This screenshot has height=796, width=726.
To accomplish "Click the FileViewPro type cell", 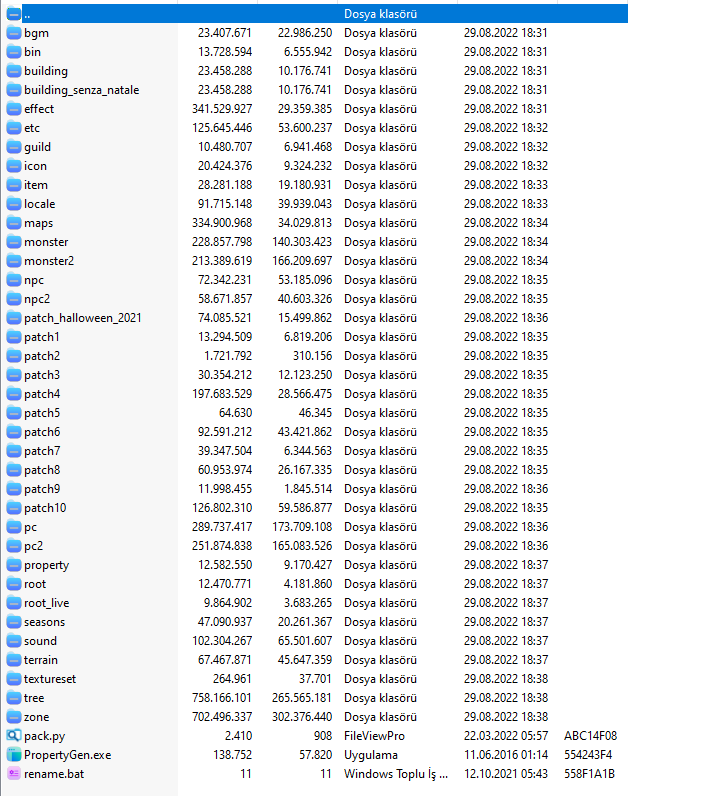I will 375,736.
